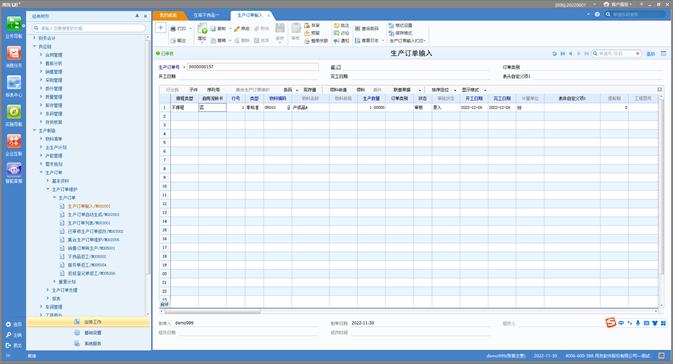Screen dimensions: 673x364
Task: Open 生产订单输入打印 template dropdown
Action: coord(407,41)
